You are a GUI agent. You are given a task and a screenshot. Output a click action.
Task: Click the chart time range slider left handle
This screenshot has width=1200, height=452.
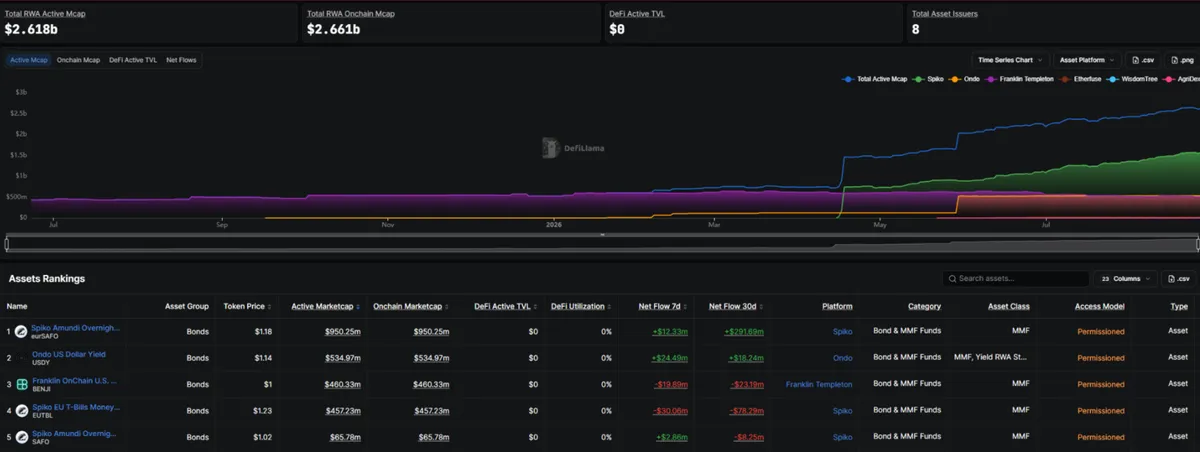pos(6,243)
